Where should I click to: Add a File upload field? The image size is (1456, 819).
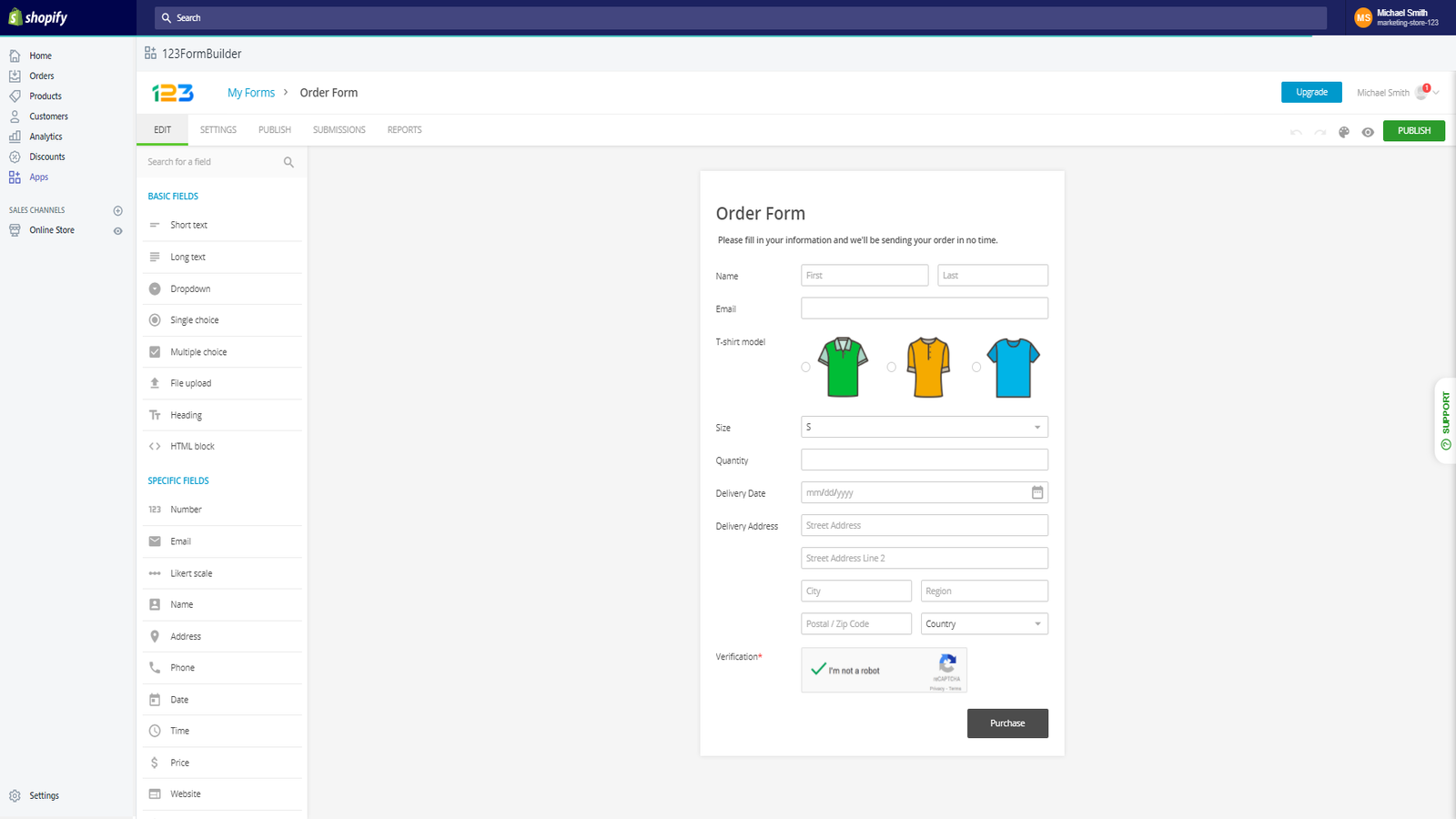pos(191,383)
